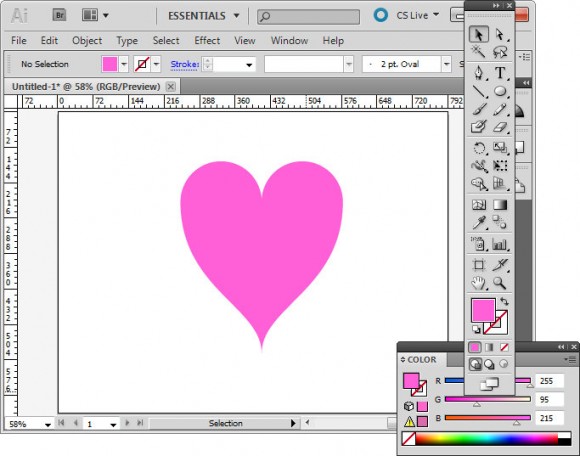Select the Pen tool
Screen dimensions: 580x456
tap(479, 73)
